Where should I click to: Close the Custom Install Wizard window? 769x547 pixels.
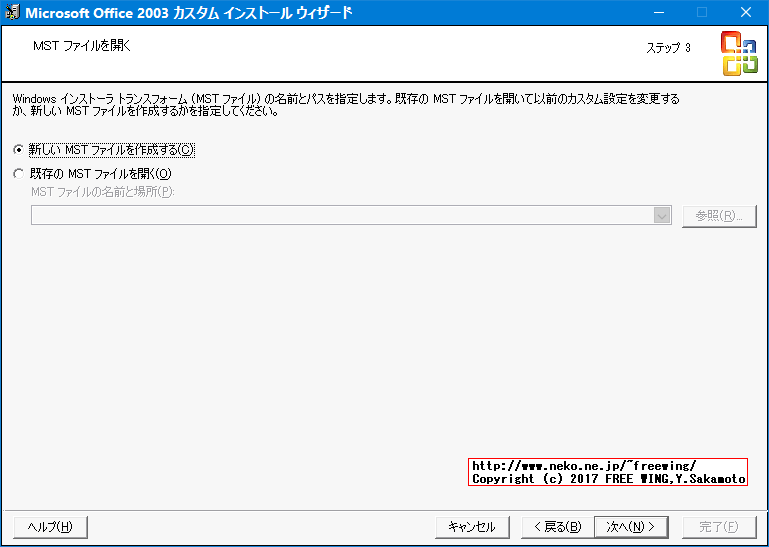tap(746, 12)
